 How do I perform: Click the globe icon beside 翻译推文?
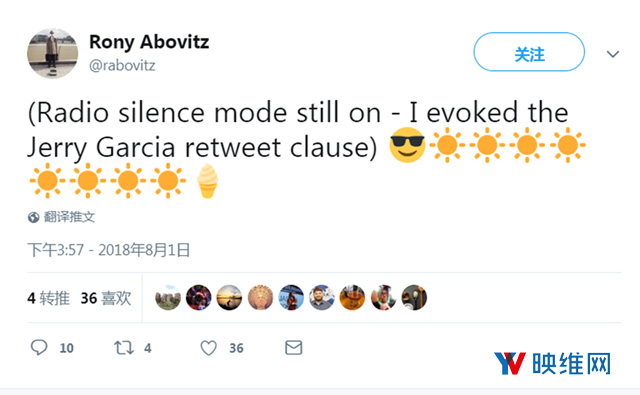click(x=33, y=217)
